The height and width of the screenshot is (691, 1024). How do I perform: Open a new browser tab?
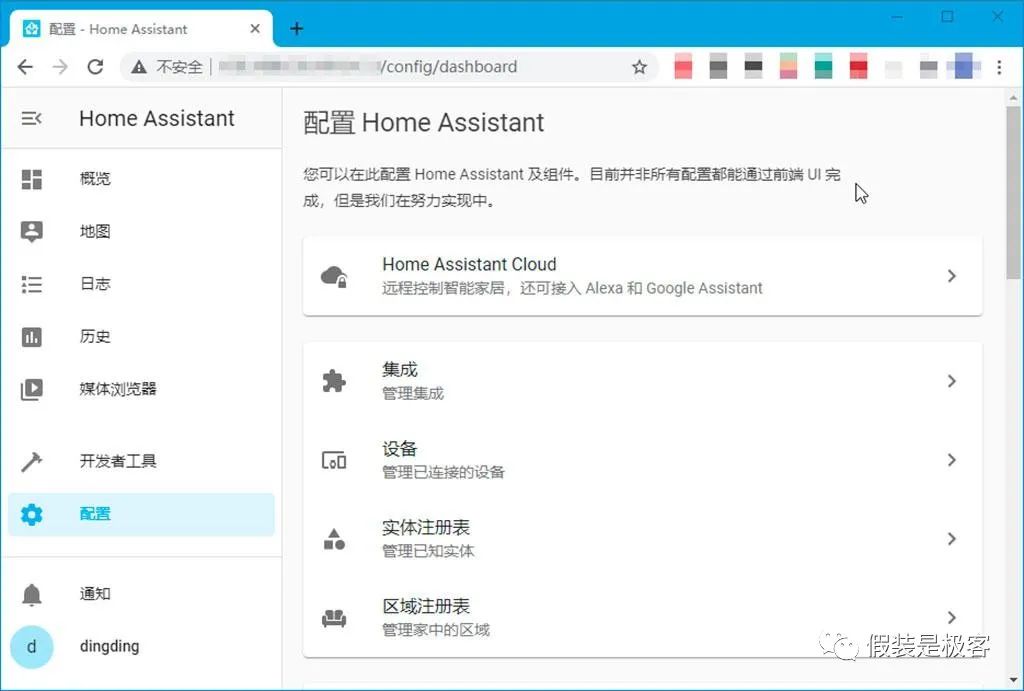click(296, 29)
